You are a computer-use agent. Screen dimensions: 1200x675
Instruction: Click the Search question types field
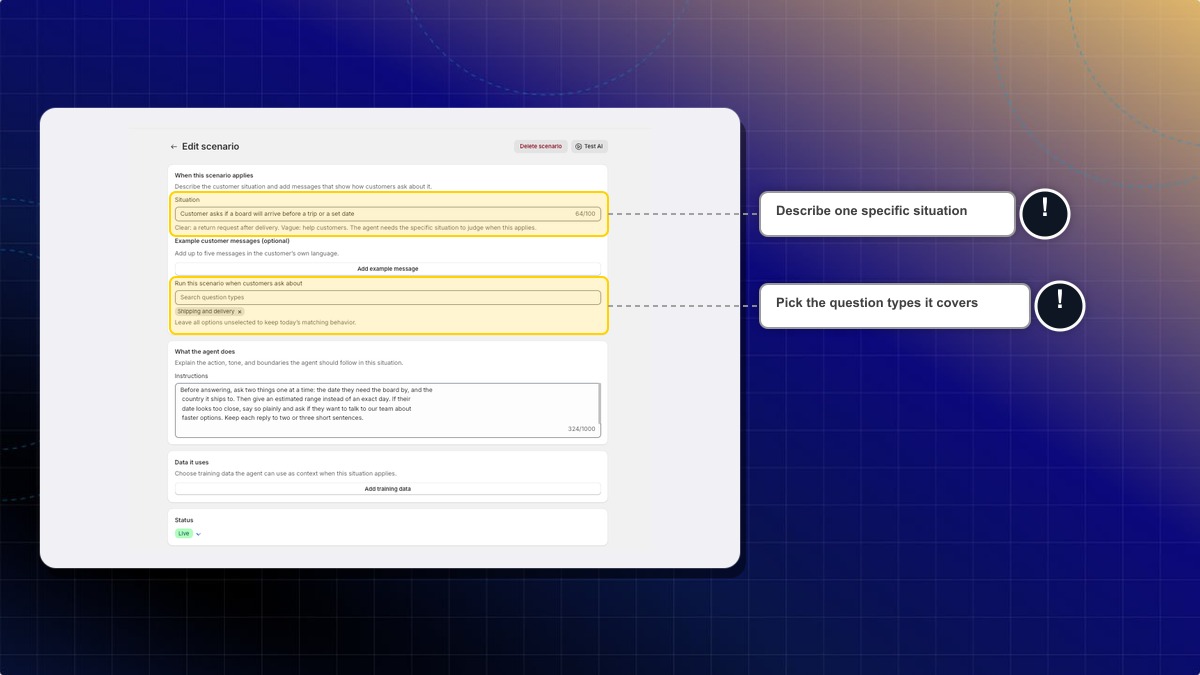coord(388,298)
